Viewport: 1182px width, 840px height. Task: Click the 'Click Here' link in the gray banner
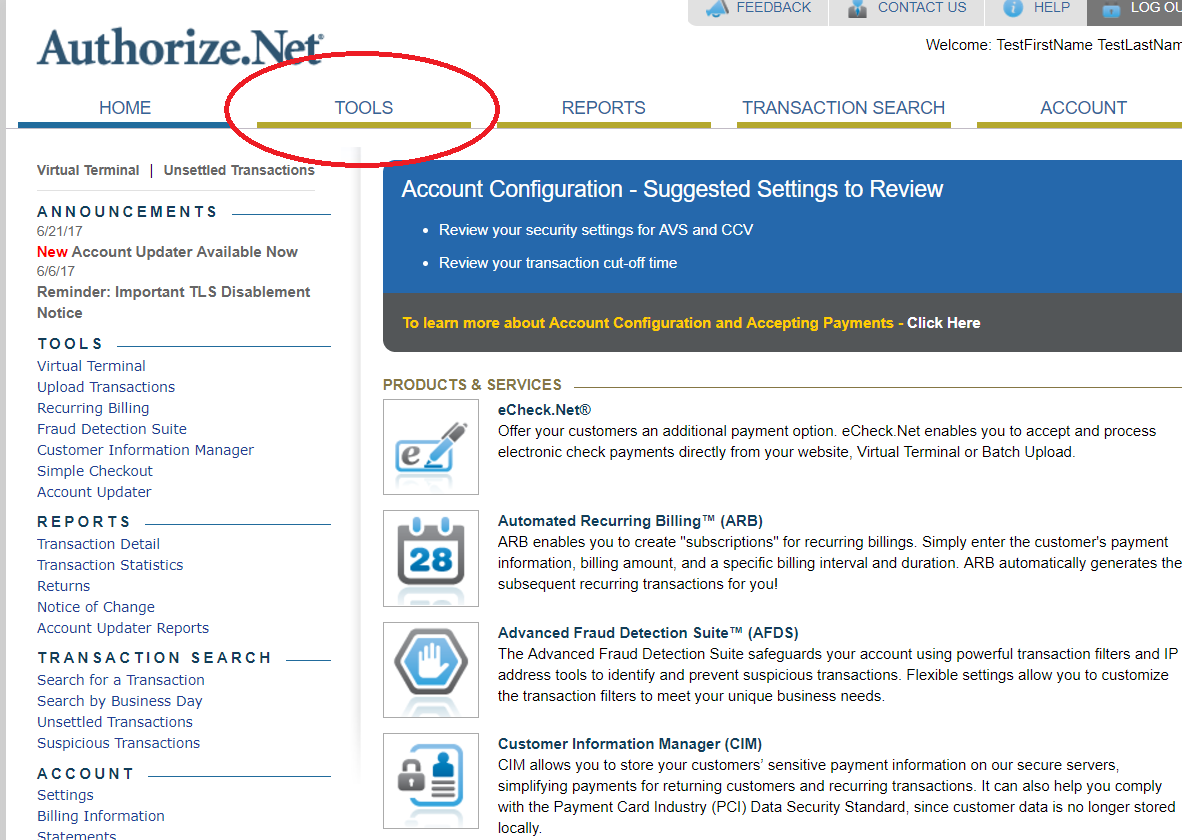click(944, 323)
